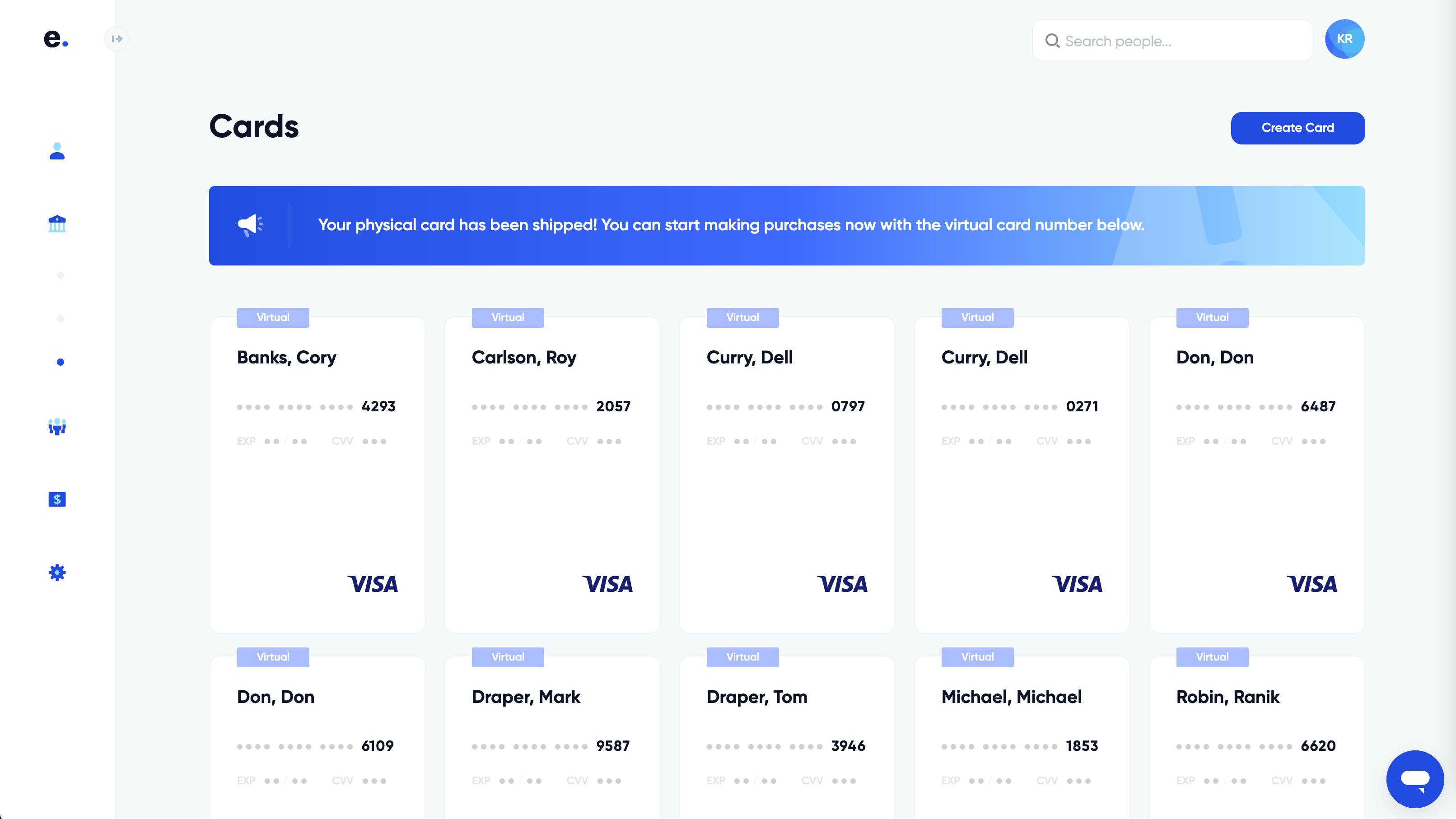This screenshot has height=819, width=1456.
Task: Click the 'e.' logo at top left
Action: point(56,38)
